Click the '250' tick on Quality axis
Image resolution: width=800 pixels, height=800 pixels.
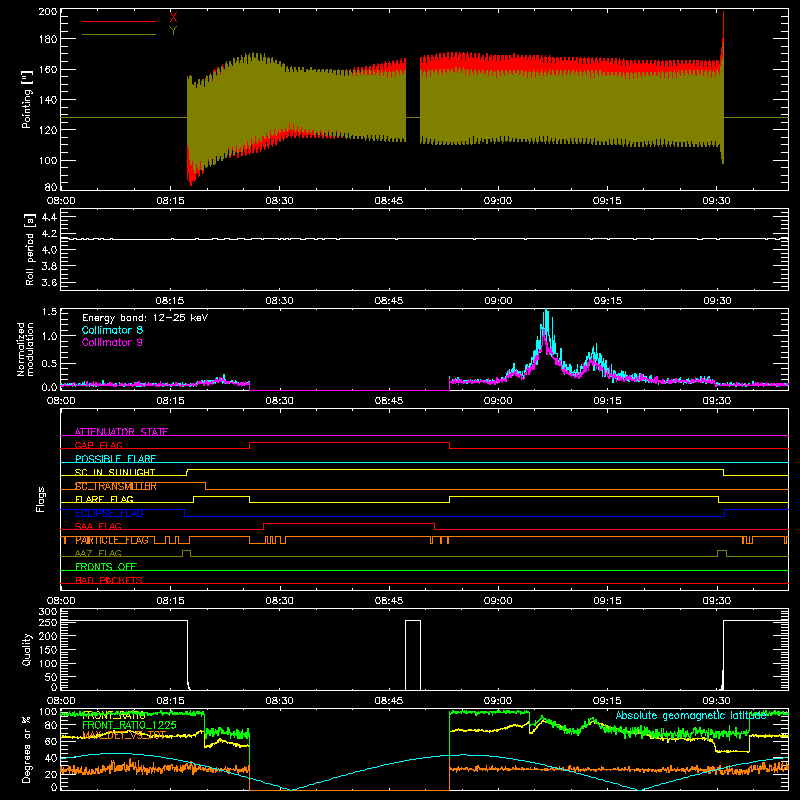[x=48, y=622]
